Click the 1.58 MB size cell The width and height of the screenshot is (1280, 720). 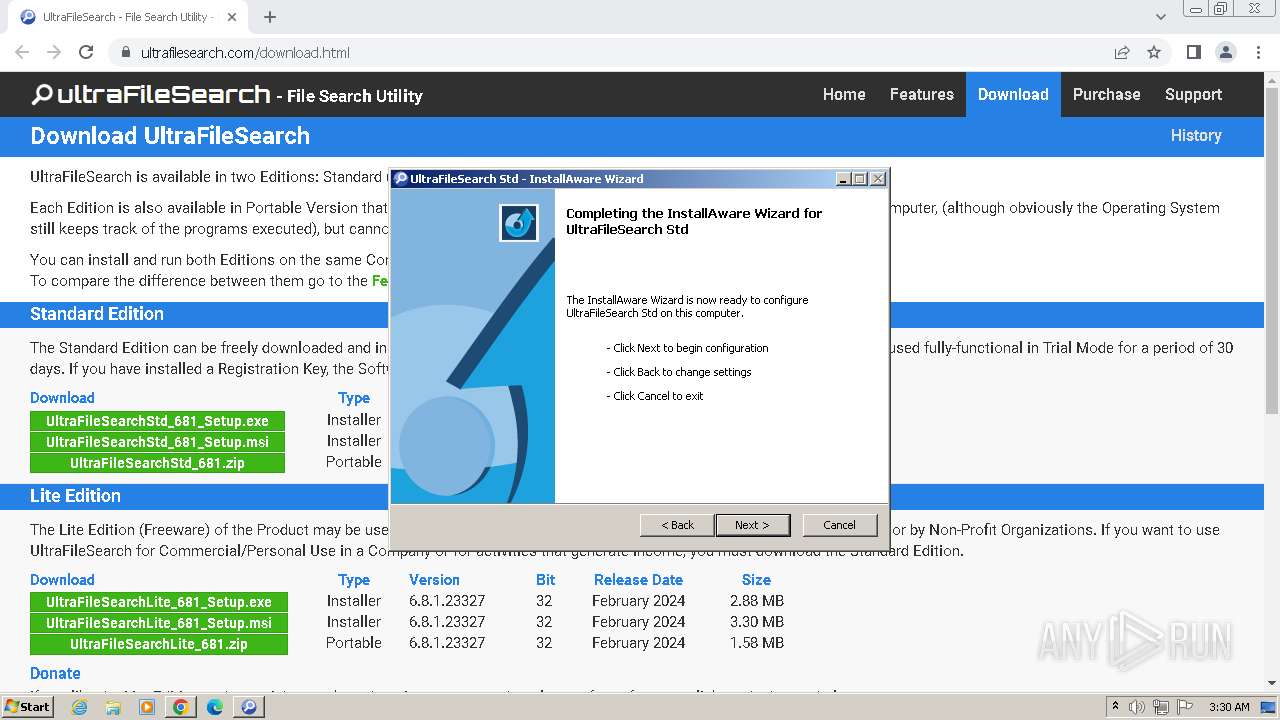point(757,643)
